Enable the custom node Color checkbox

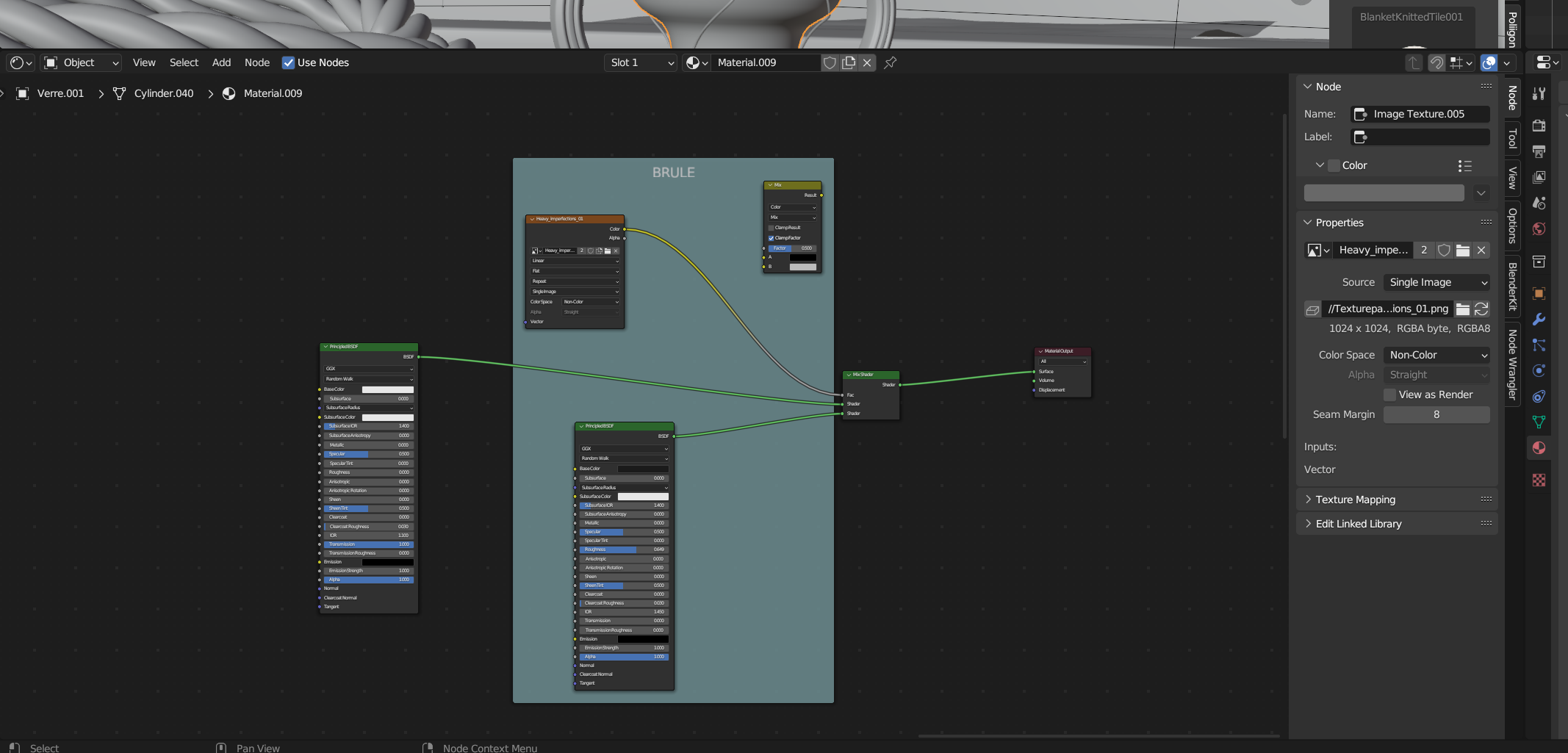pos(1334,165)
